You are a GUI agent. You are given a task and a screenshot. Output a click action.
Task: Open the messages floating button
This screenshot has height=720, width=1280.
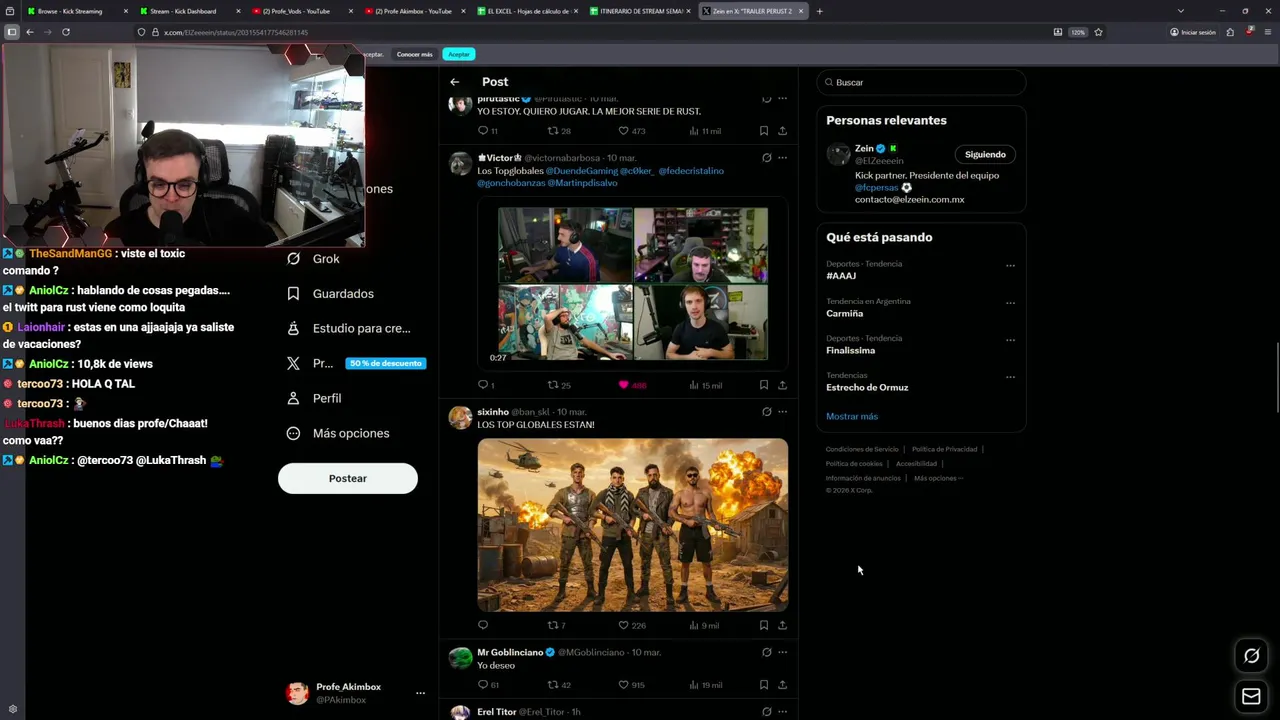click(x=1251, y=697)
